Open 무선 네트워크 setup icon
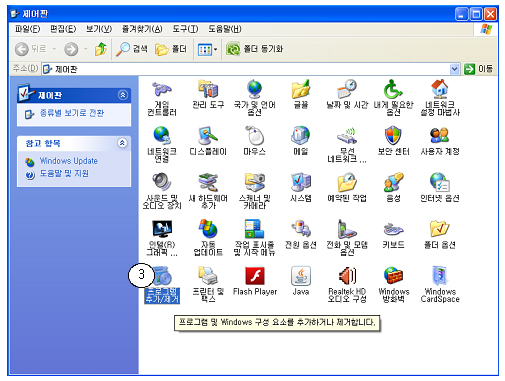This screenshot has height=381, width=505. [x=347, y=136]
